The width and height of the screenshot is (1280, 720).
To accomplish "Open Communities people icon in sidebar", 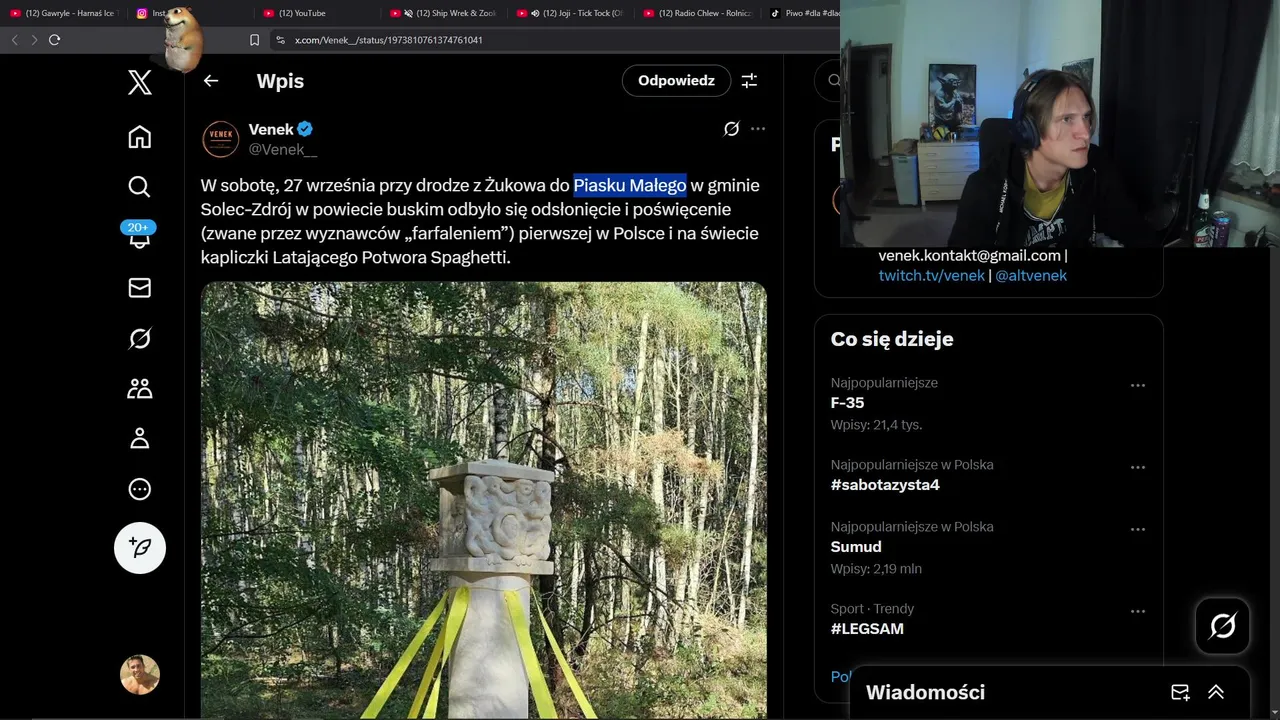I will tap(140, 389).
